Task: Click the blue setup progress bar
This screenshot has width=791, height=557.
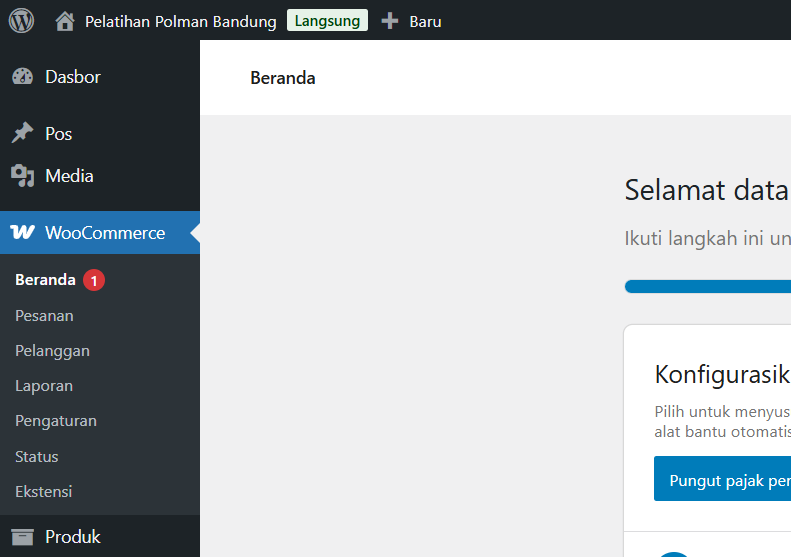Action: pos(708,286)
